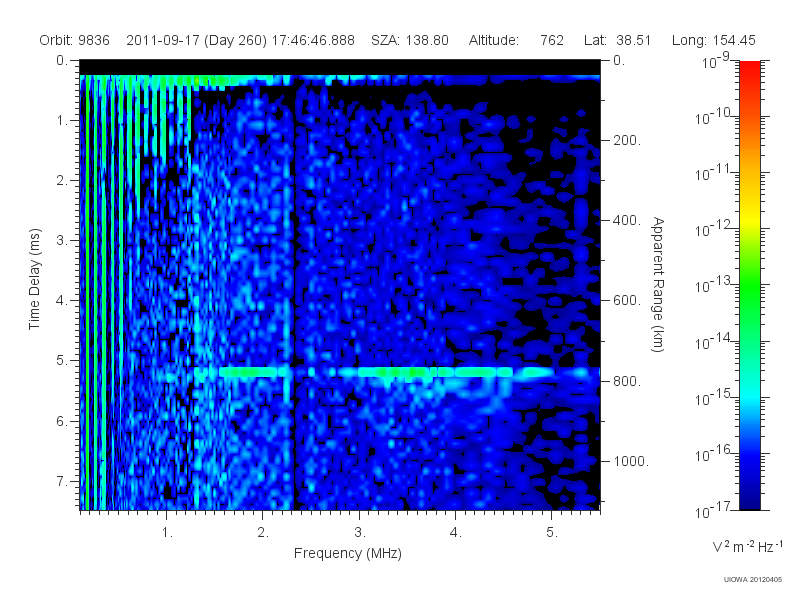Click the apparent range tick '600.'
This screenshot has height=600, width=800.
[627, 301]
